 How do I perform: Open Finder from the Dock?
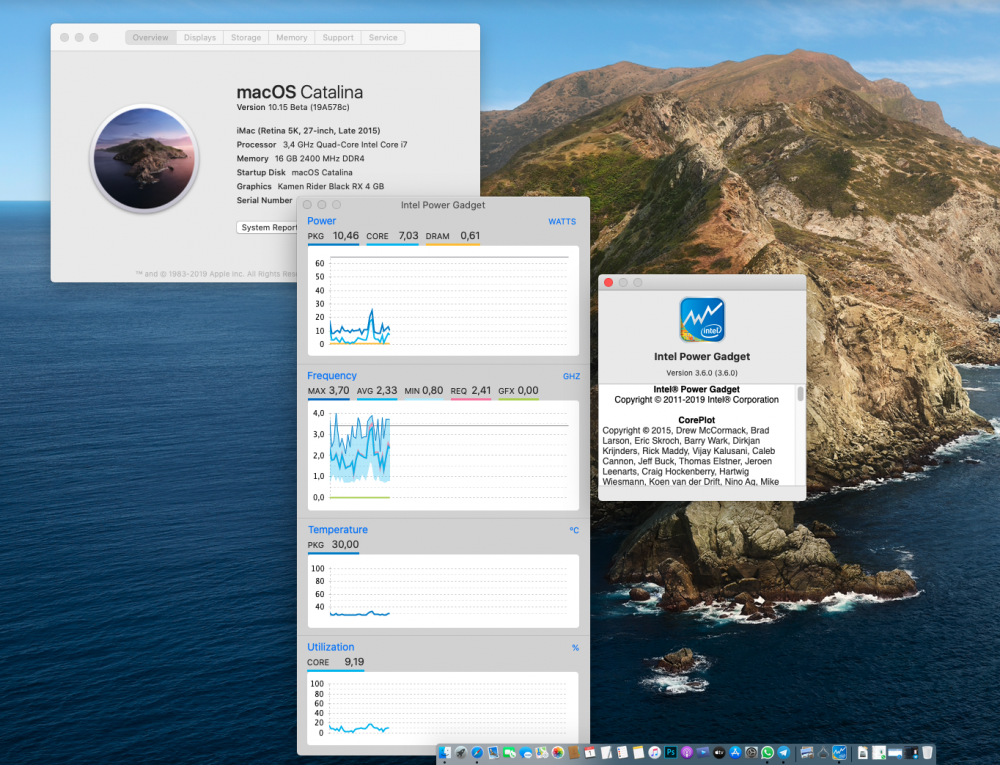[x=445, y=752]
